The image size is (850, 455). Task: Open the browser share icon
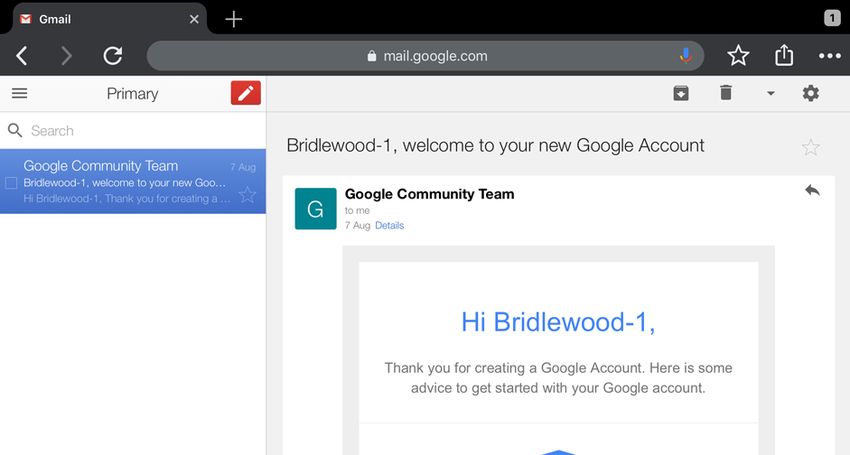(x=784, y=55)
